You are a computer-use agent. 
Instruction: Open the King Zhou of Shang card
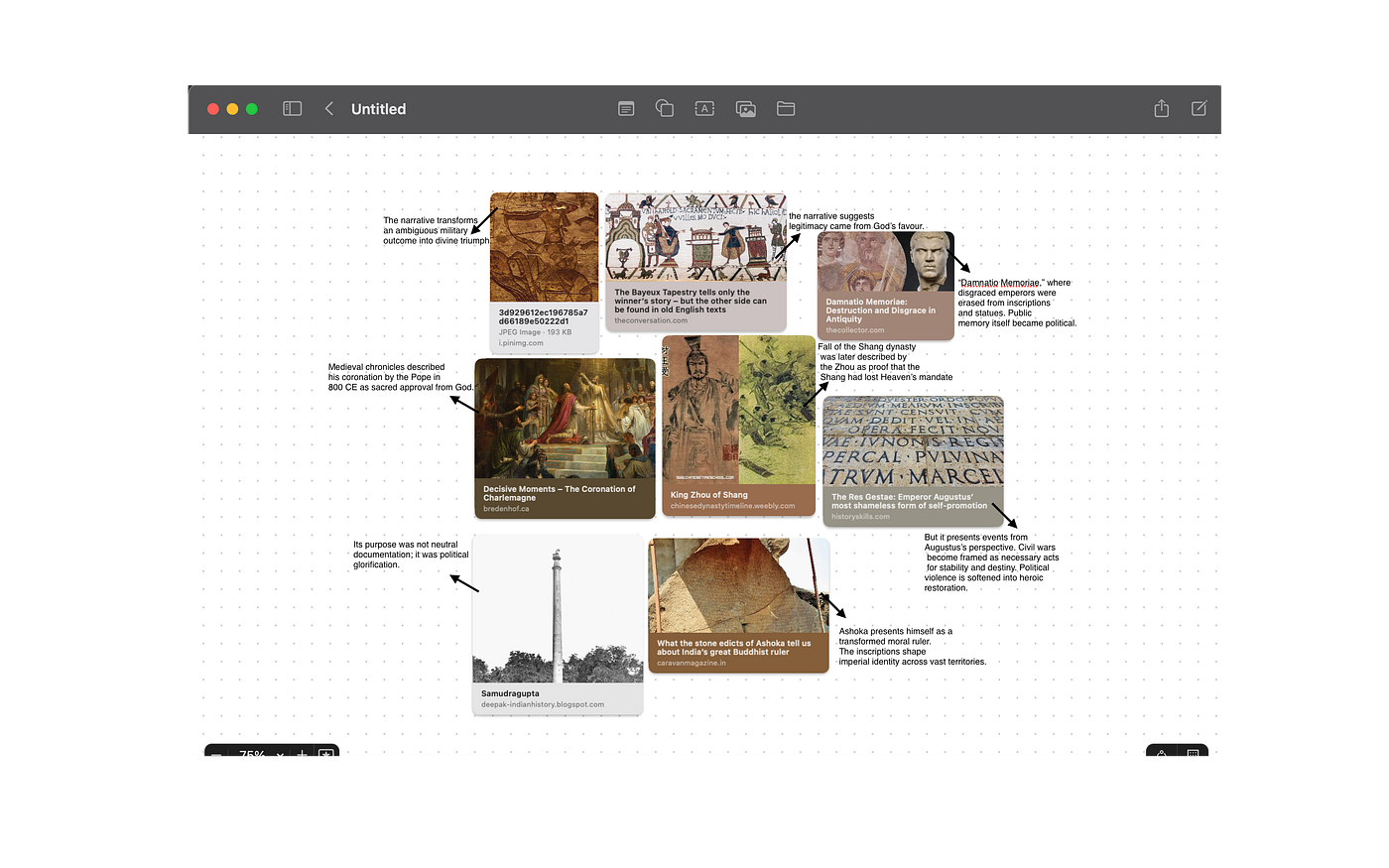(x=738, y=426)
